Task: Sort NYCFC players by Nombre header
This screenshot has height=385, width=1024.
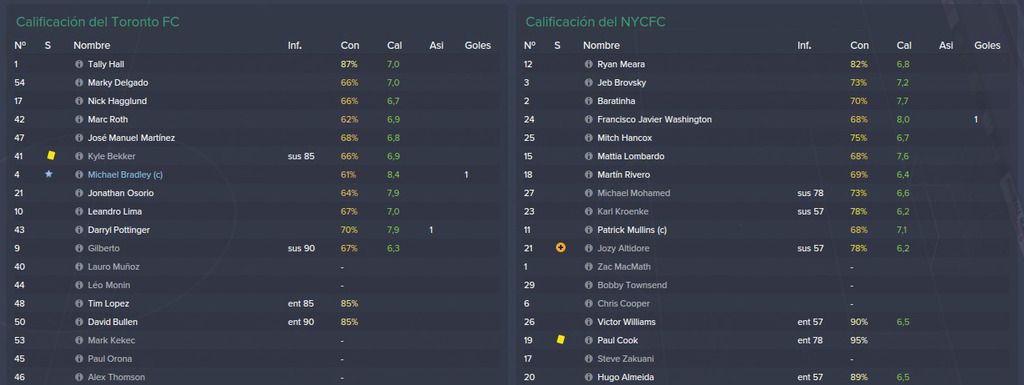Action: [x=601, y=46]
